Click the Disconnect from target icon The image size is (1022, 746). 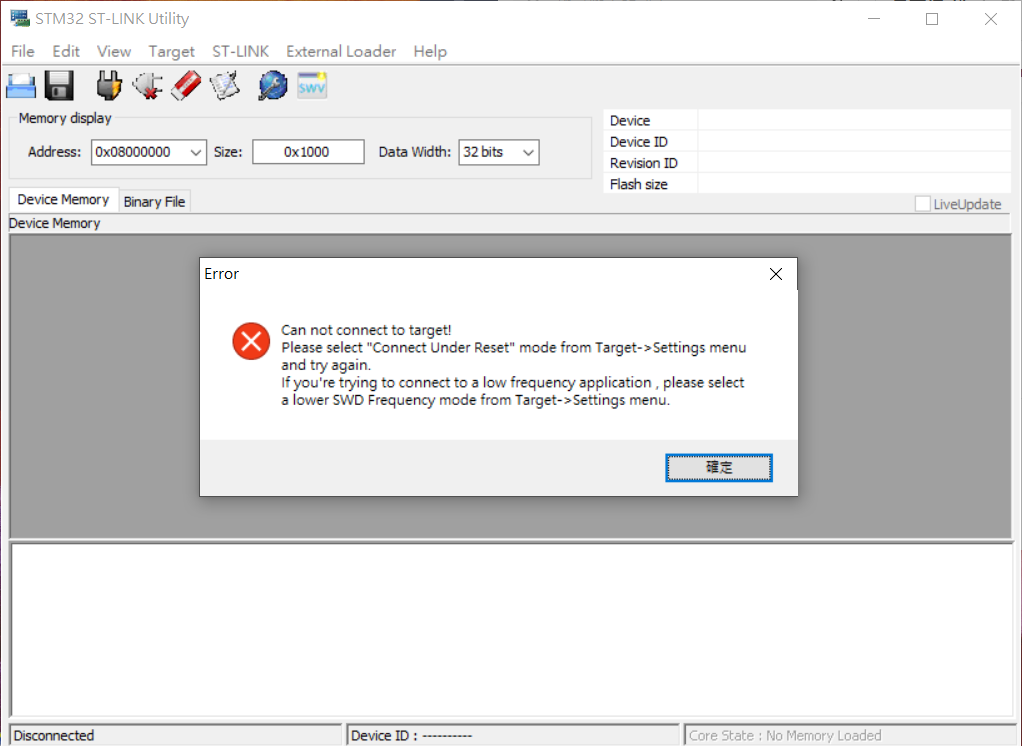(x=147, y=85)
